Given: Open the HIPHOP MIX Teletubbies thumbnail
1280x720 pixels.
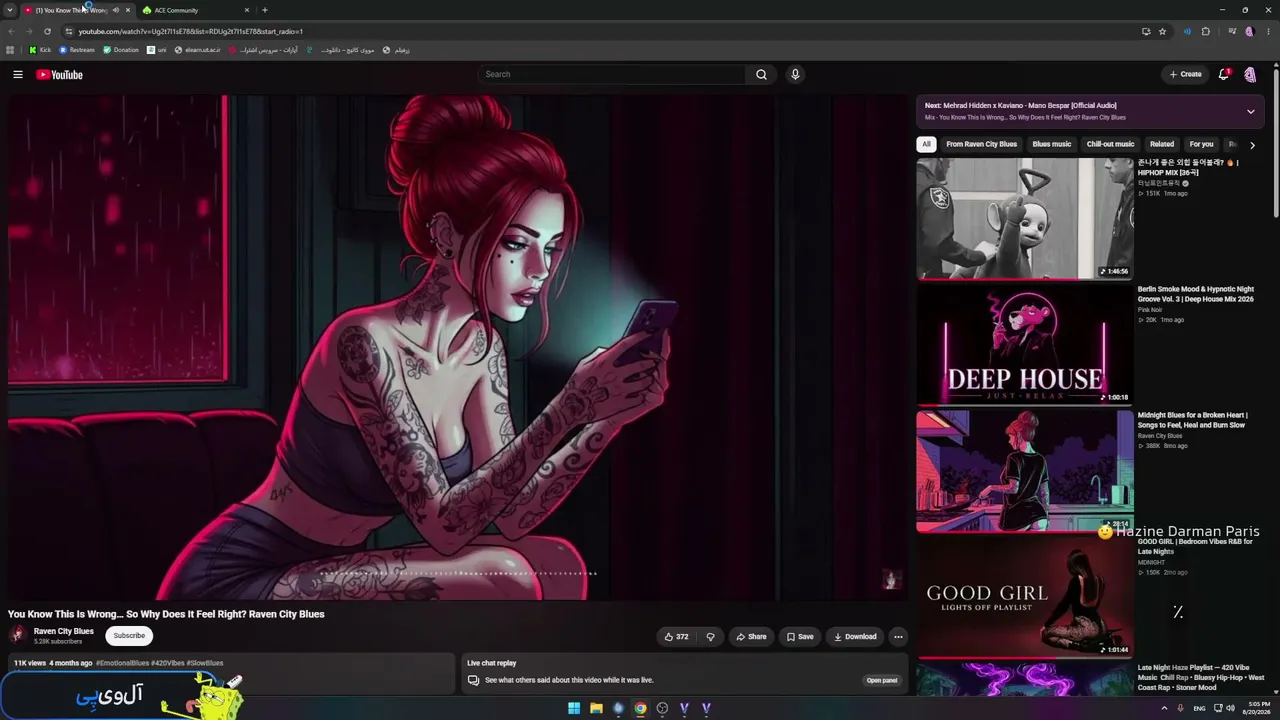Looking at the screenshot, I should (1025, 219).
